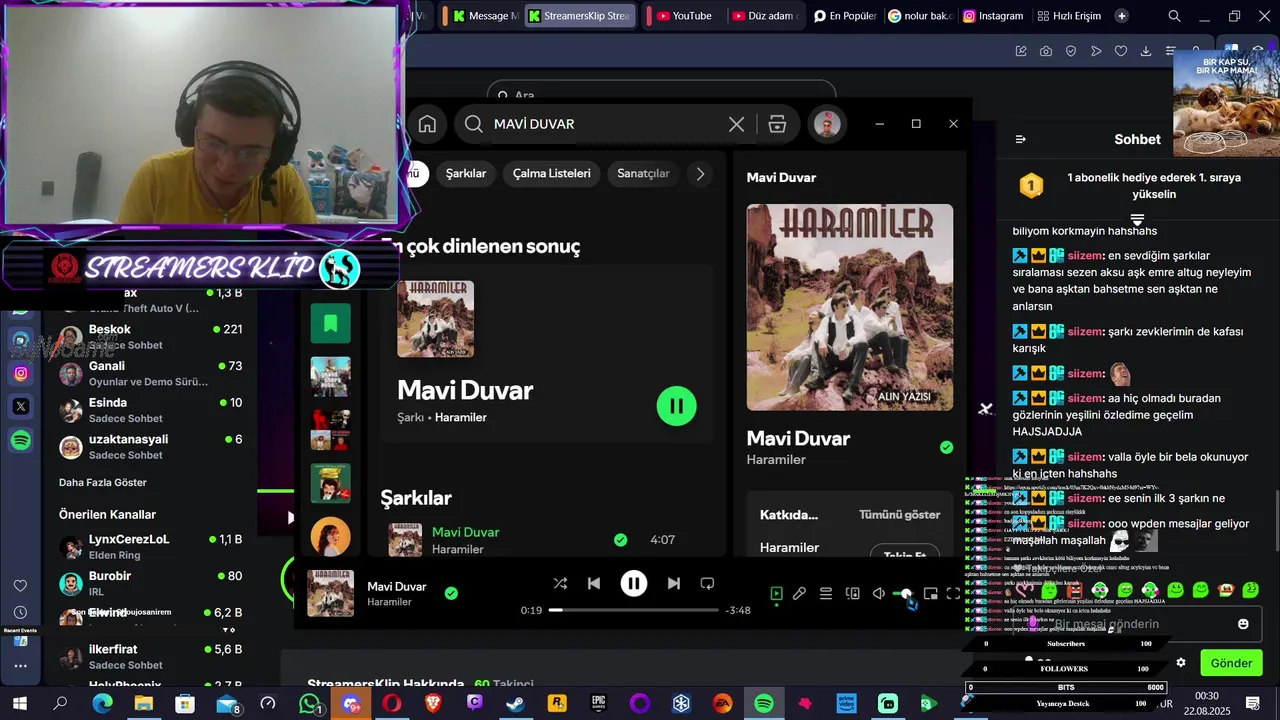1280x720 pixels.
Task: Open chat settings gear icon
Action: click(x=1181, y=663)
